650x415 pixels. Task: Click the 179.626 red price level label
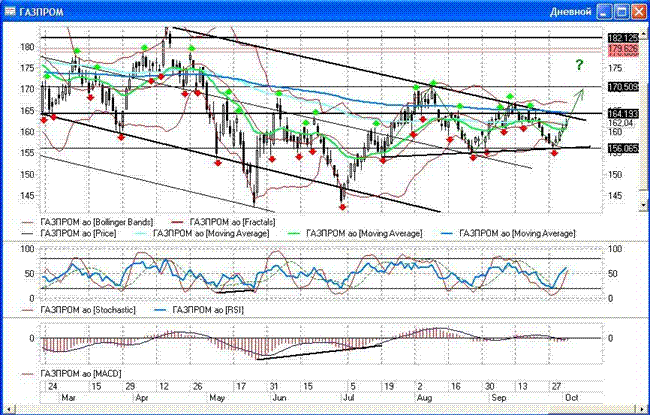(623, 49)
